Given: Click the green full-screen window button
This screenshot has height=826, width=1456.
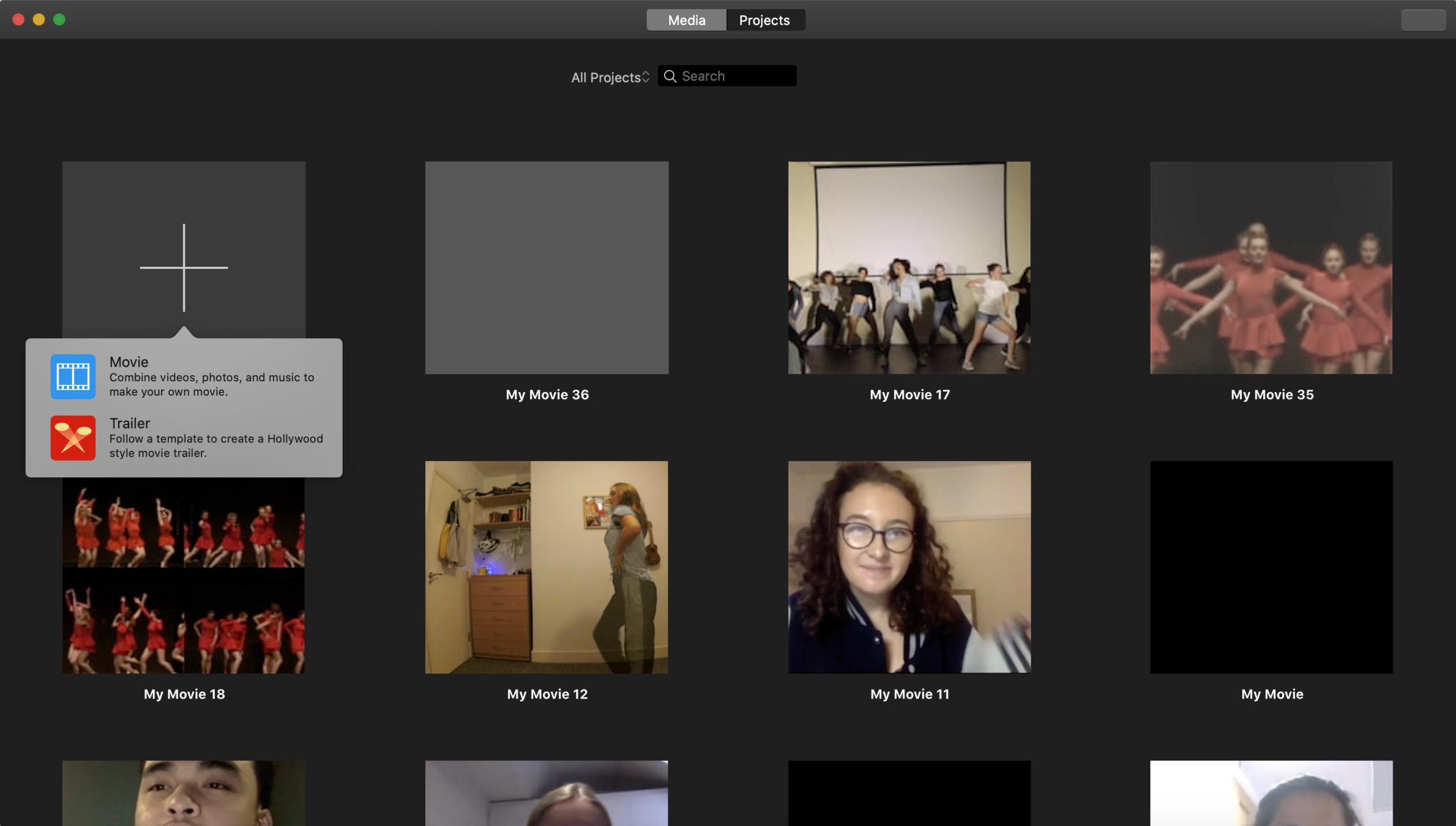Looking at the screenshot, I should click(59, 20).
